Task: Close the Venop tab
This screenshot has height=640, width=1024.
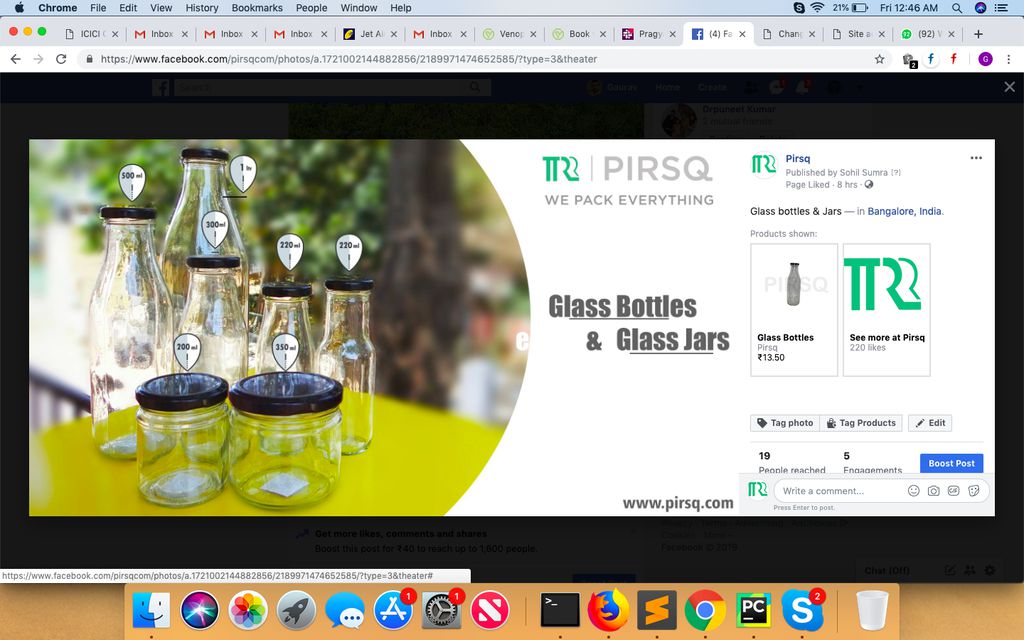Action: point(533,34)
